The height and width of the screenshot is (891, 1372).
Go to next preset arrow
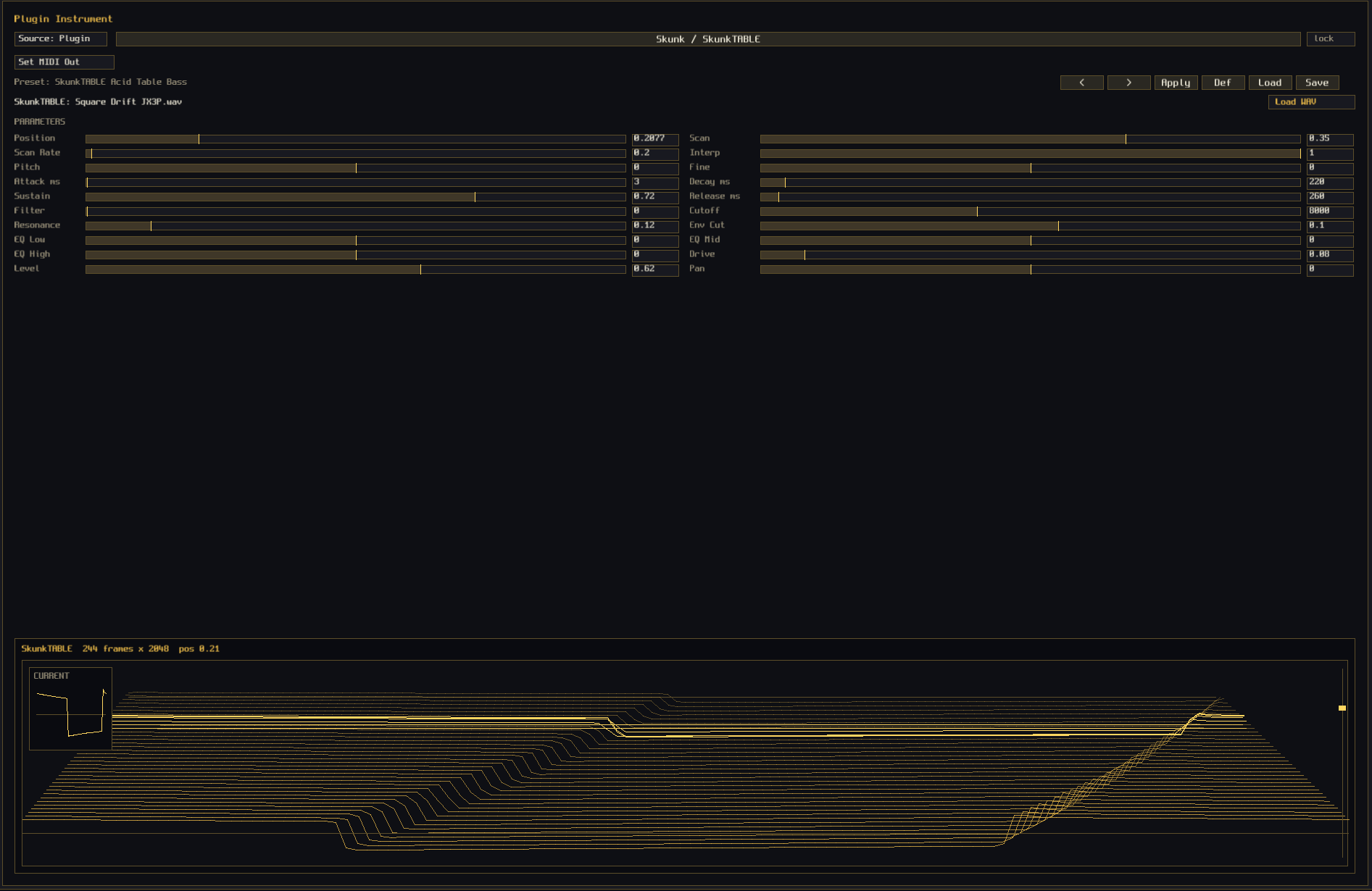pos(1128,83)
